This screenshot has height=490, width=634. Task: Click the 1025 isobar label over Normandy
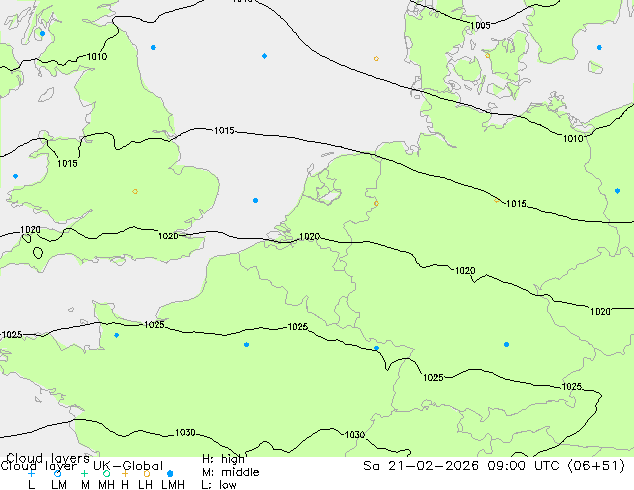[154, 325]
